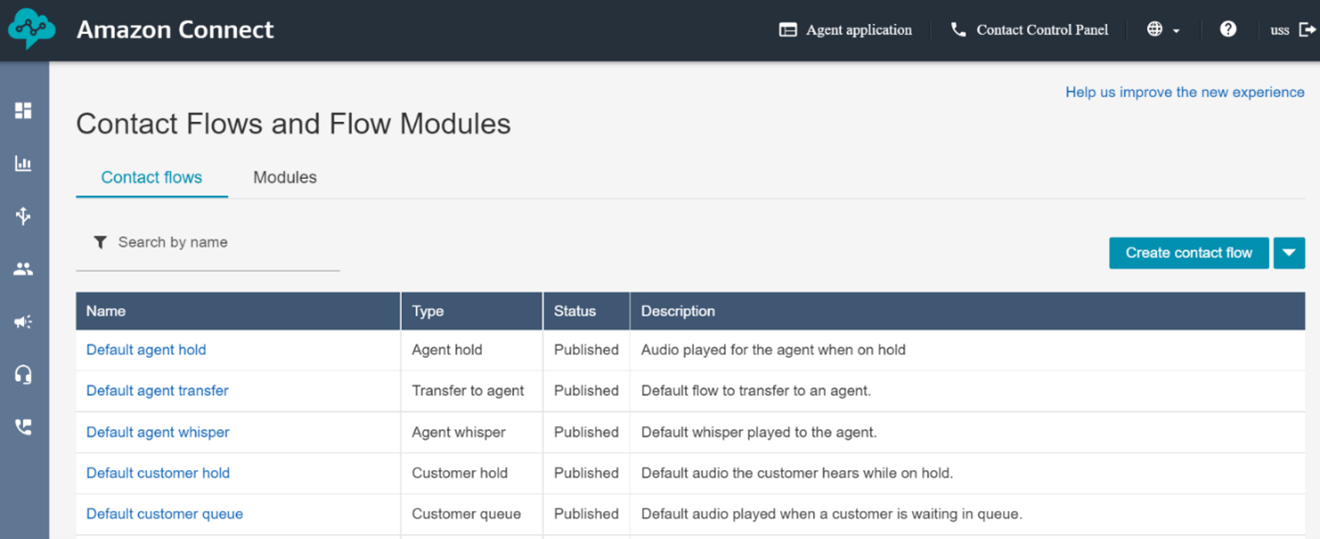Click the filter funnel icon
This screenshot has height=539, width=1320.
click(x=100, y=242)
